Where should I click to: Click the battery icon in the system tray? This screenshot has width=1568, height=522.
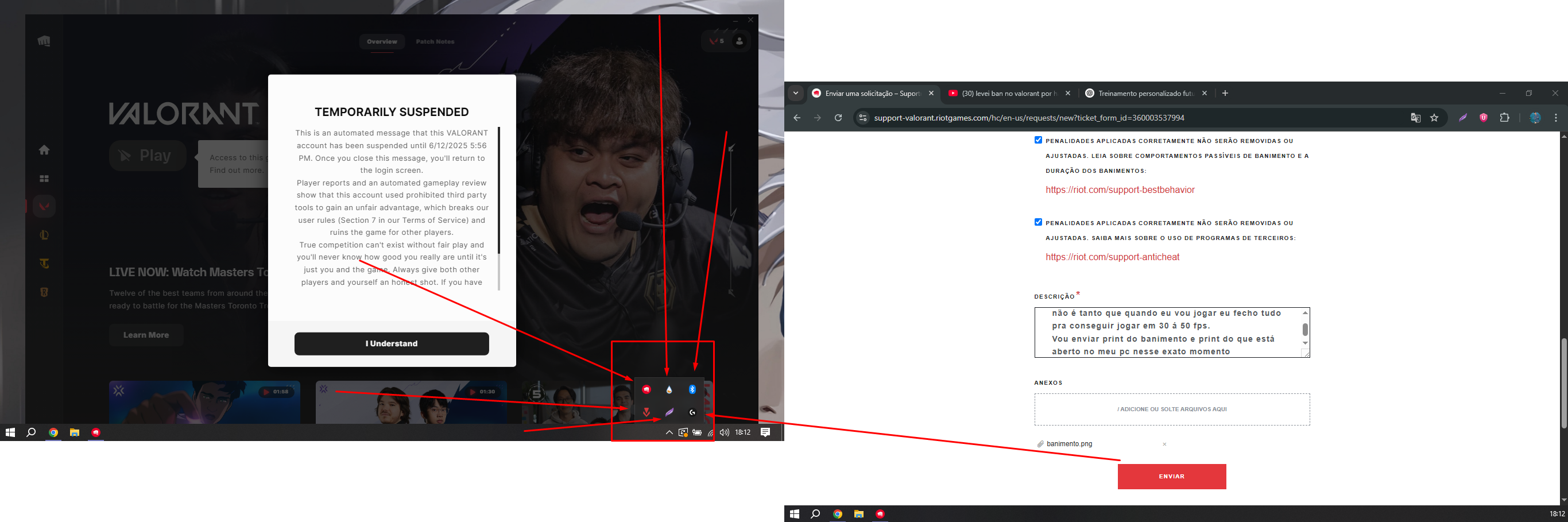tap(697, 432)
